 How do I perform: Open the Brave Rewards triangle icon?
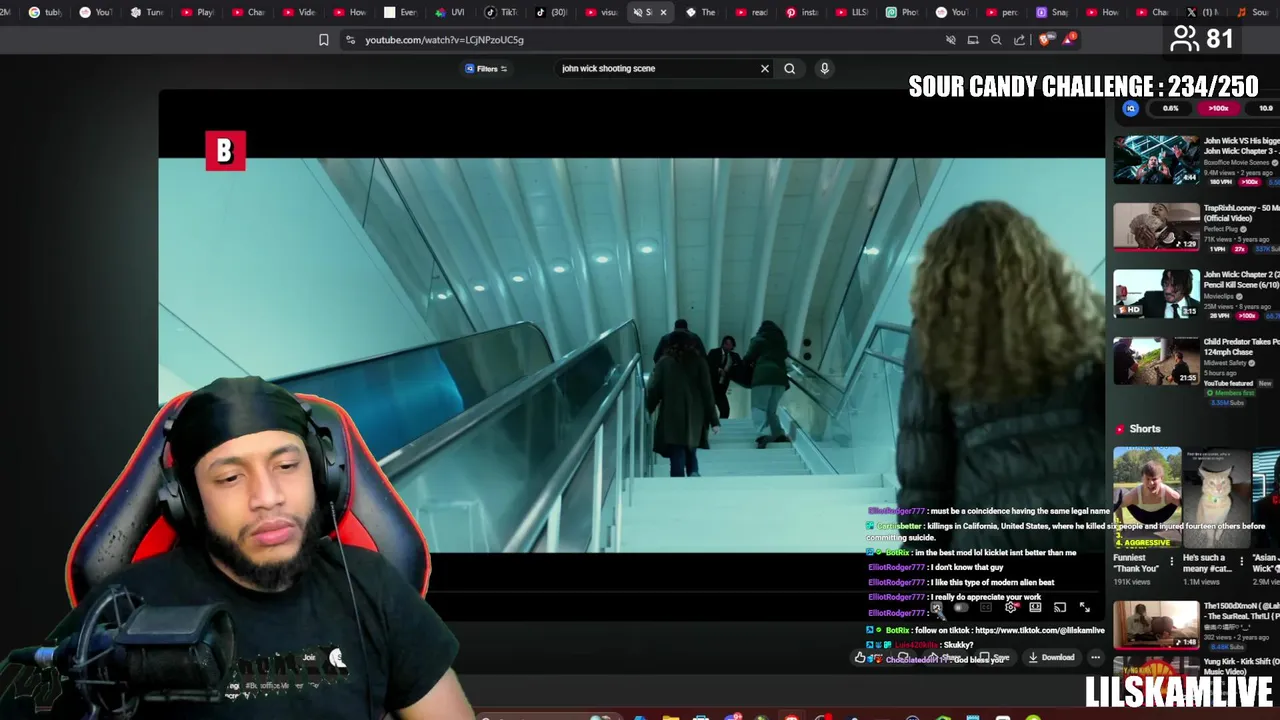(1069, 40)
